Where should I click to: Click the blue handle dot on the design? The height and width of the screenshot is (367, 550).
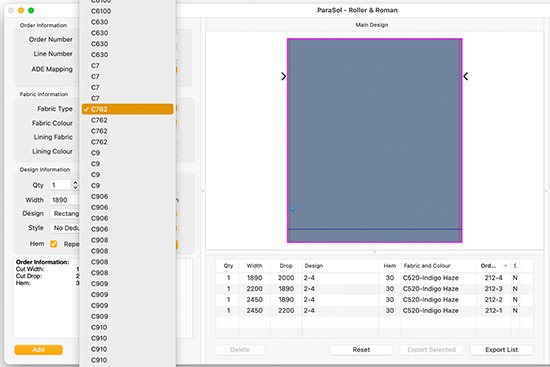292,209
